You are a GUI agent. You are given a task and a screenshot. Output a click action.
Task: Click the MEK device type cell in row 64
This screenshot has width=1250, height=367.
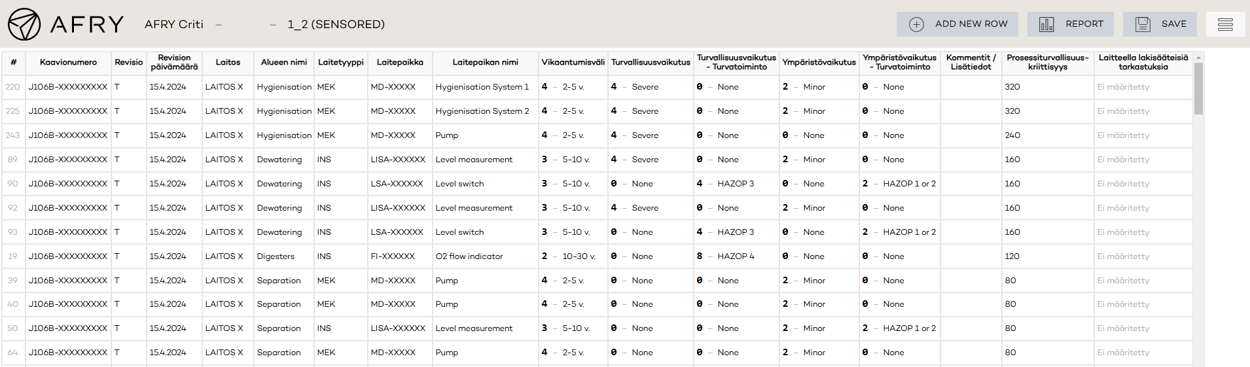[341, 352]
